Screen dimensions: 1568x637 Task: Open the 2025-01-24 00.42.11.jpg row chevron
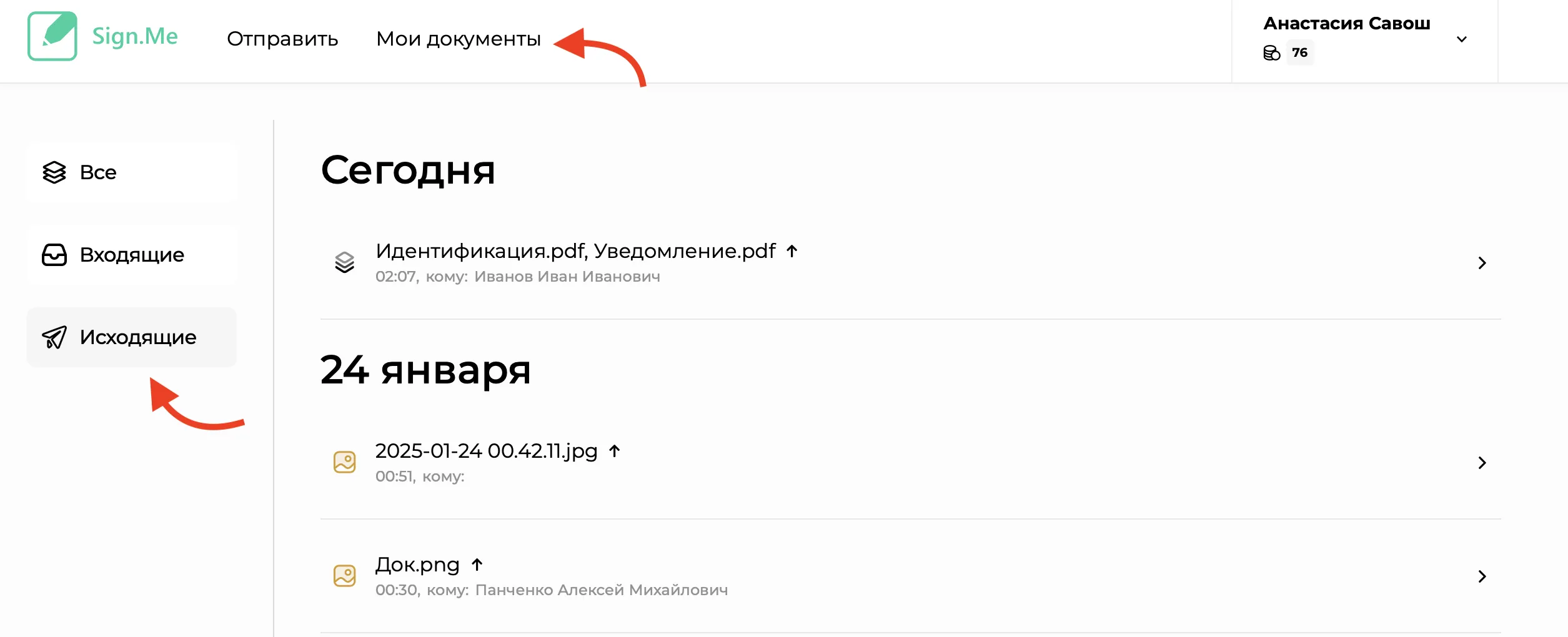point(1482,463)
